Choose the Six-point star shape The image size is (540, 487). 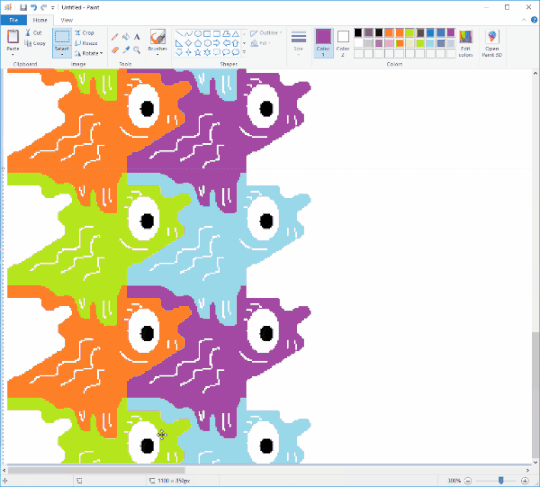207,52
